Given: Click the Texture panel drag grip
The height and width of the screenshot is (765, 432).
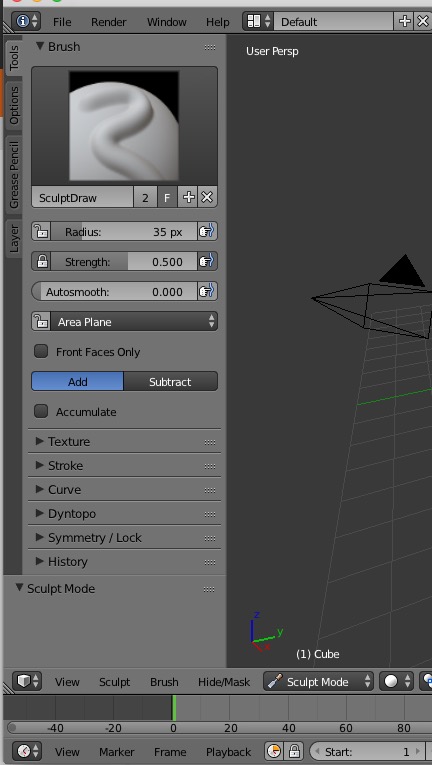Looking at the screenshot, I should pyautogui.click(x=210, y=442).
